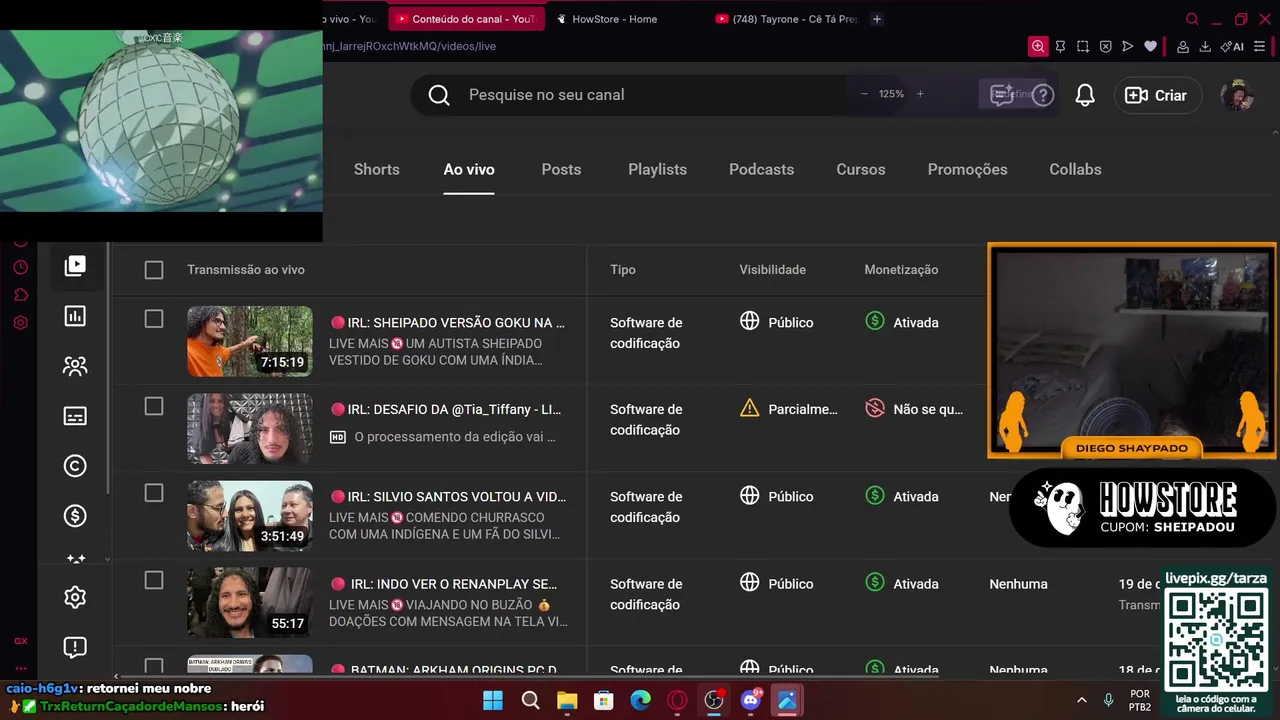Show hidden system tray icons chevron
The height and width of the screenshot is (720, 1280).
(1081, 701)
